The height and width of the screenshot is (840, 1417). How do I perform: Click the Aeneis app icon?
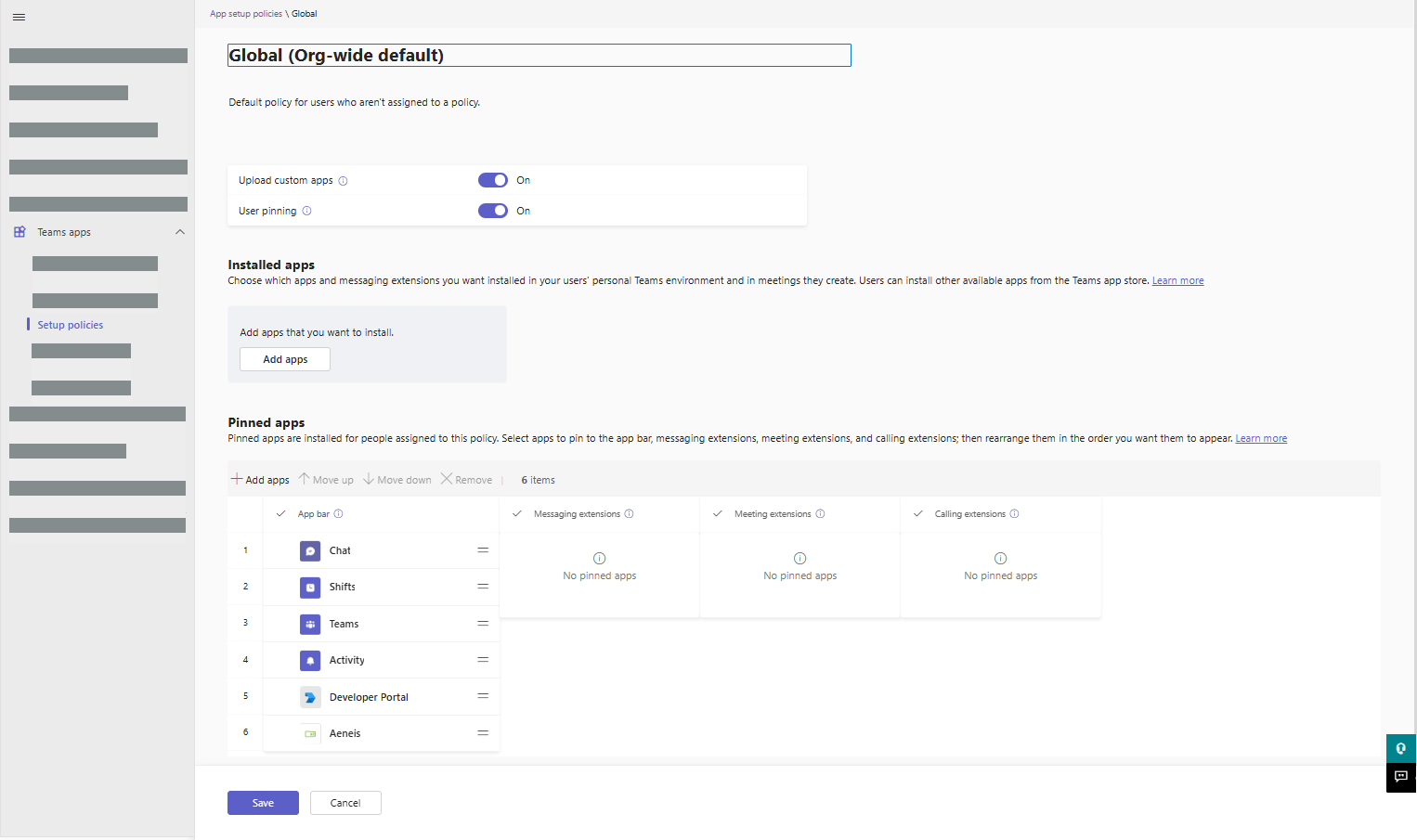pyautogui.click(x=310, y=733)
